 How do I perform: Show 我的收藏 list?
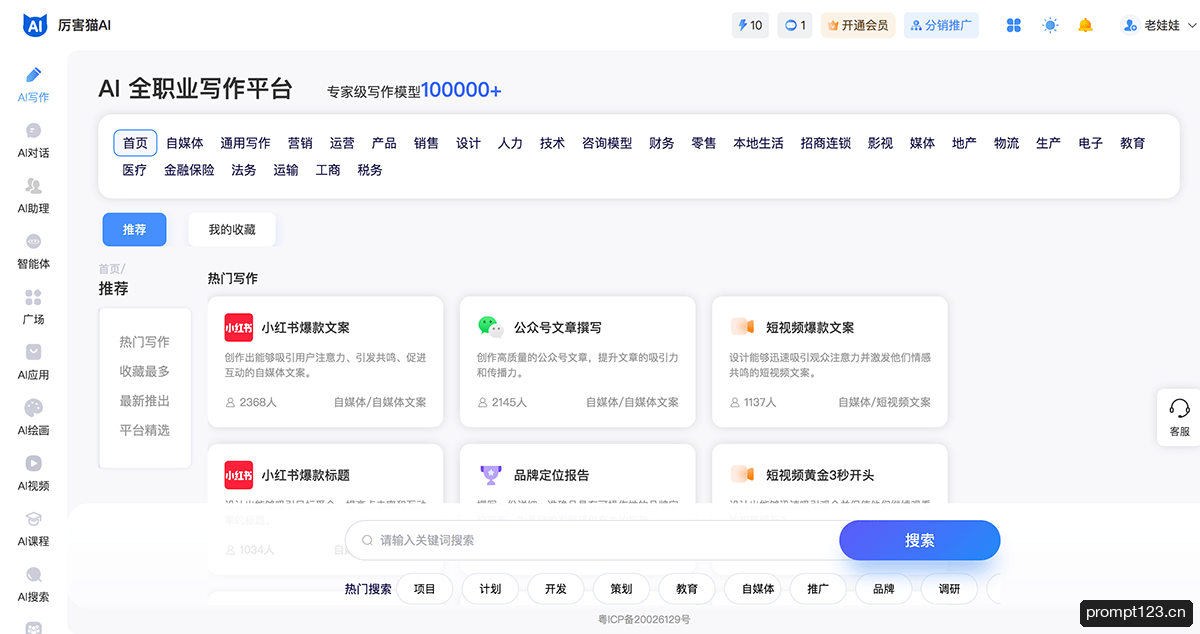pos(232,229)
